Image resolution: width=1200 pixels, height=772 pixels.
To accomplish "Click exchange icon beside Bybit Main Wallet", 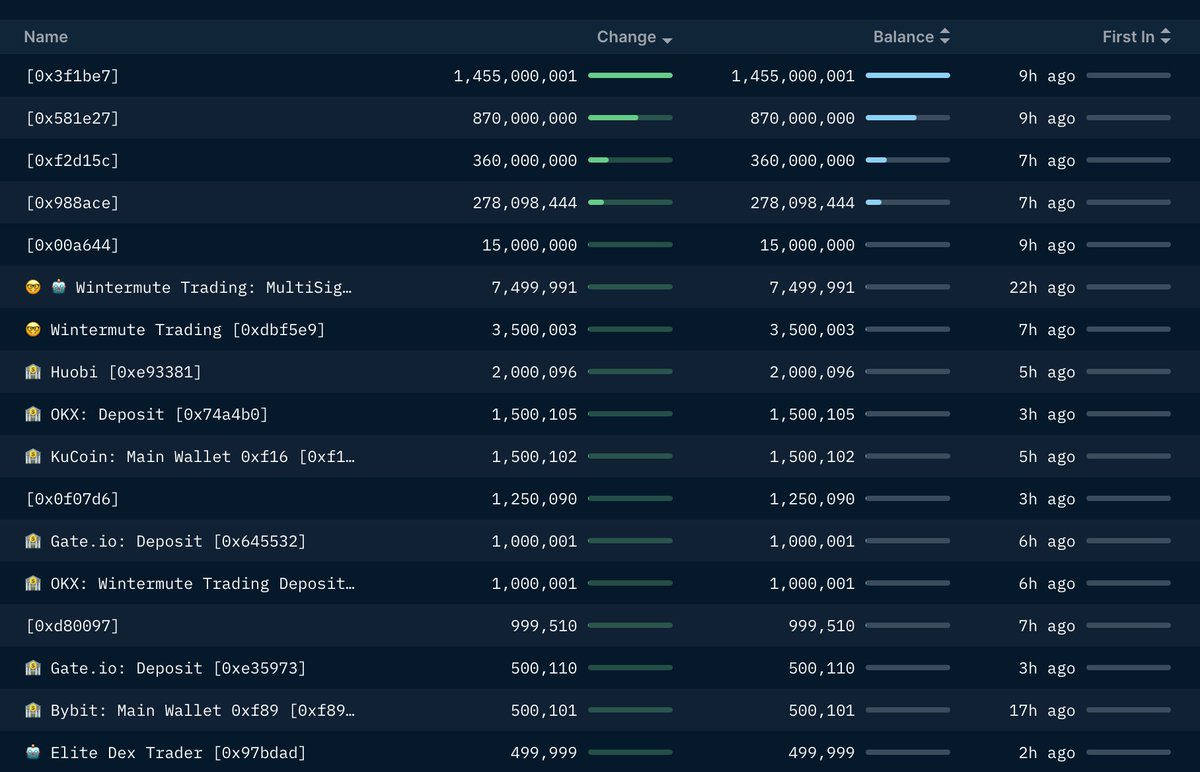I will pyautogui.click(x=33, y=711).
